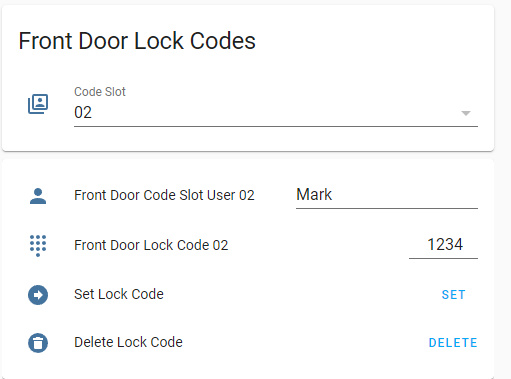Click the DELETE button

453,343
